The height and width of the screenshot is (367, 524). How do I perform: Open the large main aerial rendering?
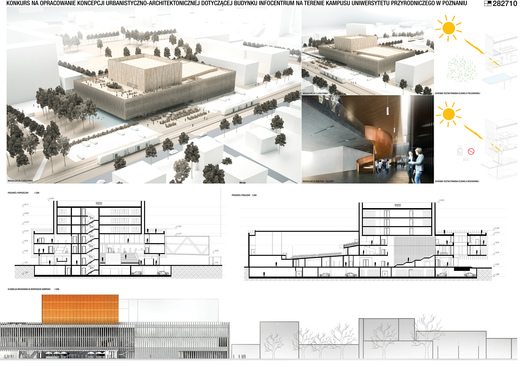[153, 95]
